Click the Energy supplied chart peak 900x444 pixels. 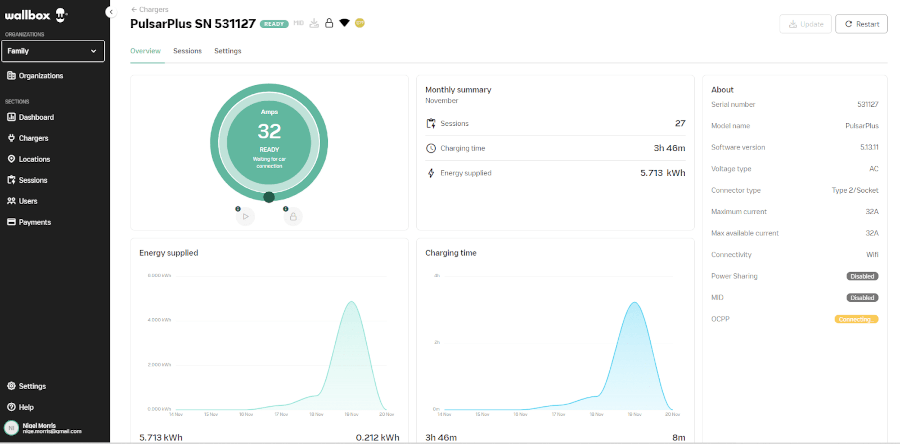coord(351,302)
